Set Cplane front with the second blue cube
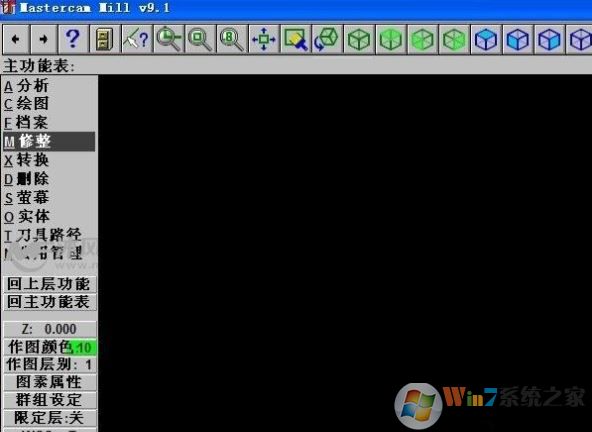This screenshot has height=432, width=592. pyautogui.click(x=517, y=39)
